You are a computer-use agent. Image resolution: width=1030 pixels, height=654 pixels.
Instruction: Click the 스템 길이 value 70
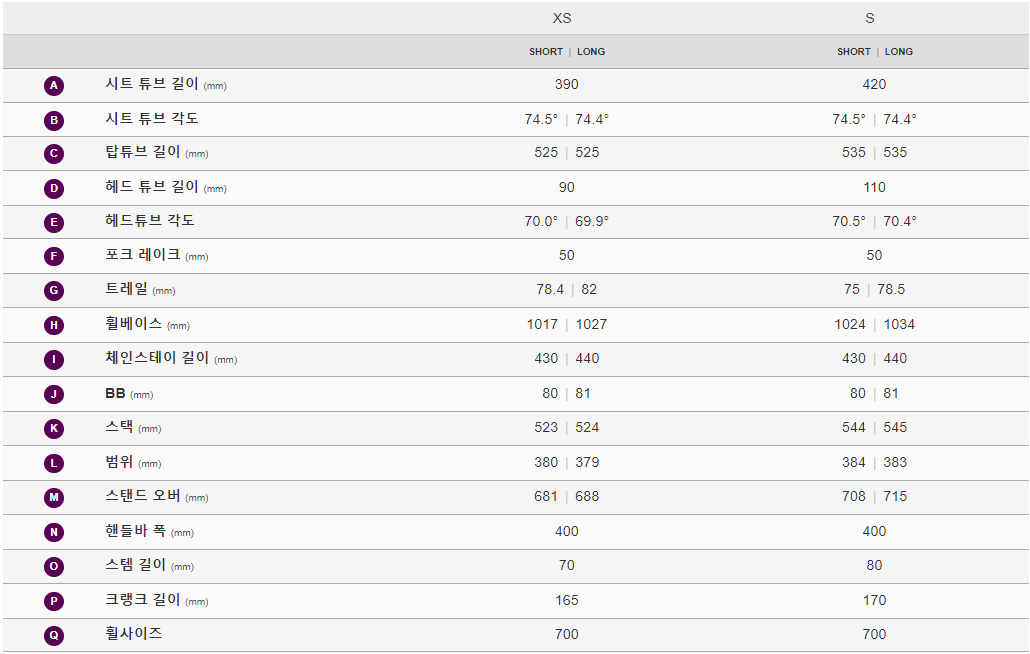pyautogui.click(x=566, y=565)
